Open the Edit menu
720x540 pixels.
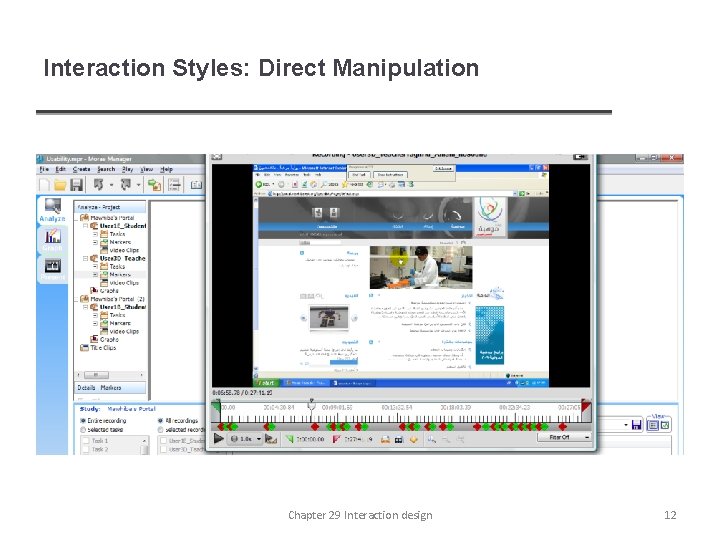[61, 169]
